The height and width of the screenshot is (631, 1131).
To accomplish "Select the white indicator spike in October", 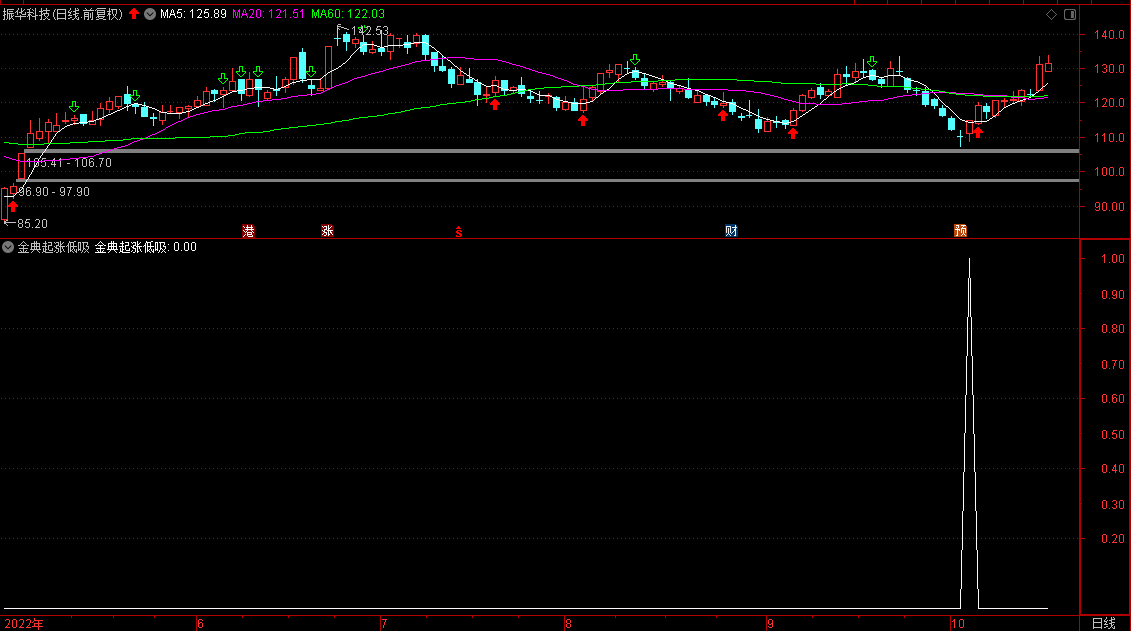I will (x=969, y=433).
